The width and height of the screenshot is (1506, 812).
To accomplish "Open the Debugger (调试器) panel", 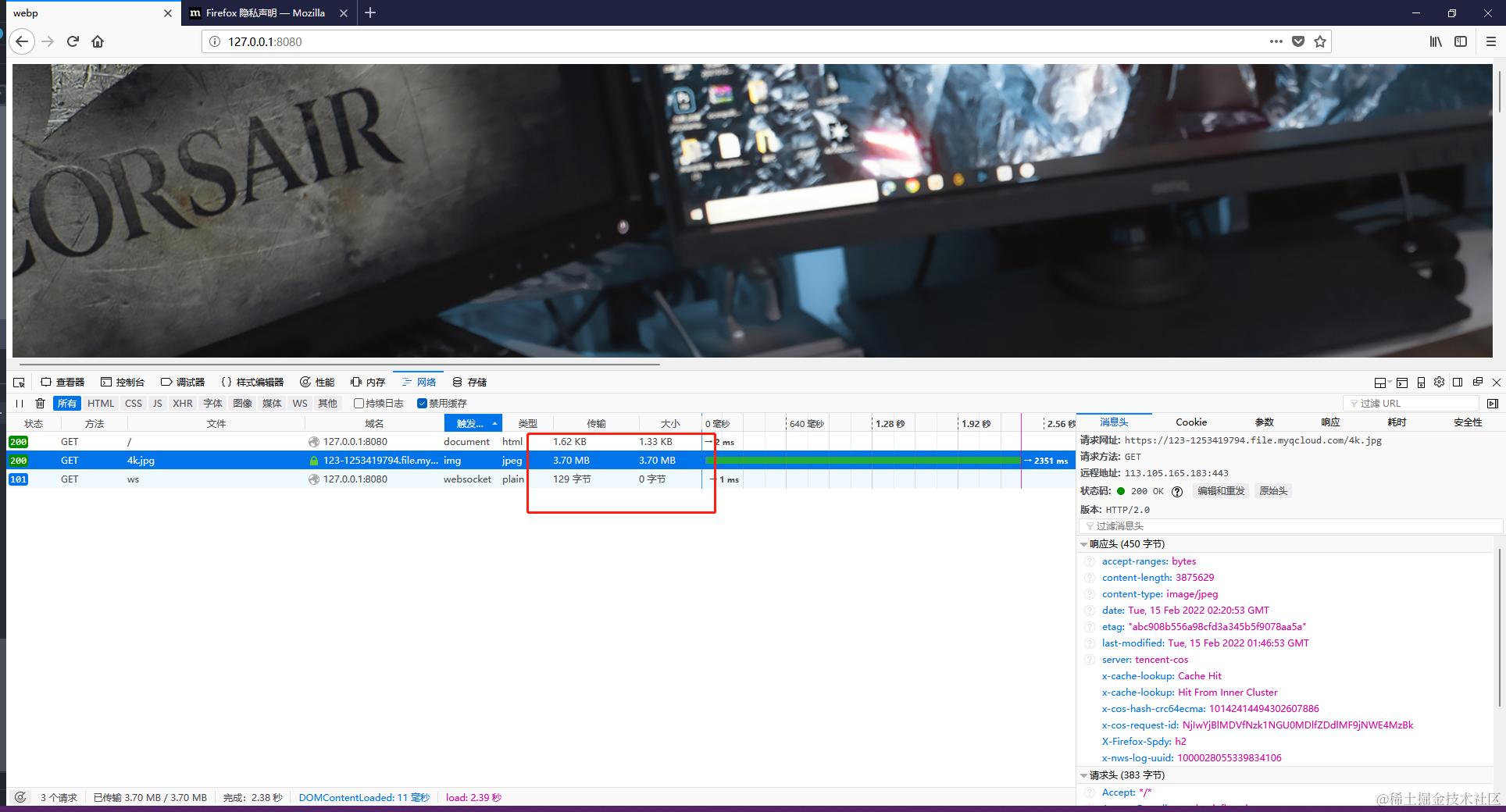I will point(183,383).
